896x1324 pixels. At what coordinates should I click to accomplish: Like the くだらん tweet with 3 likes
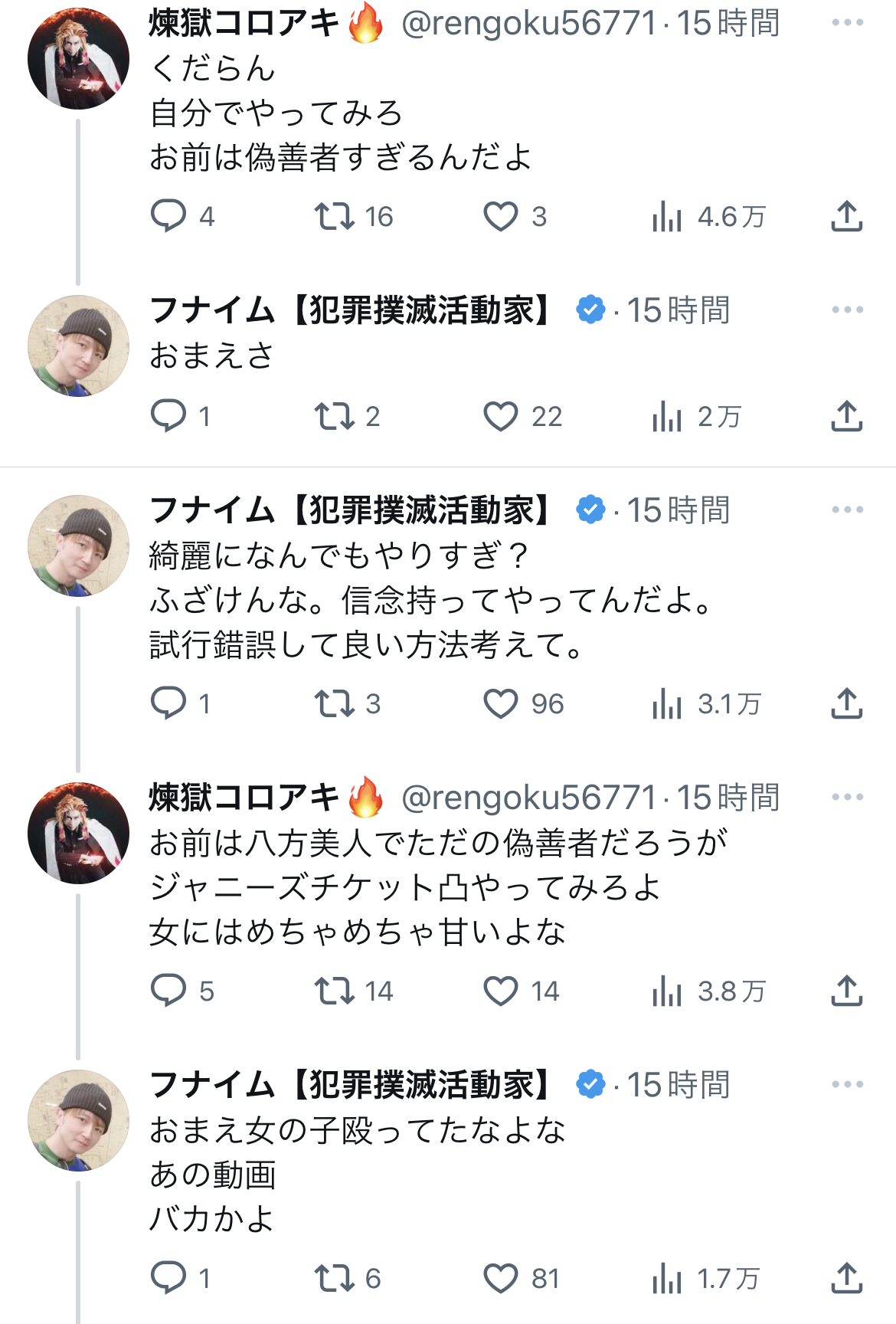coord(501,216)
